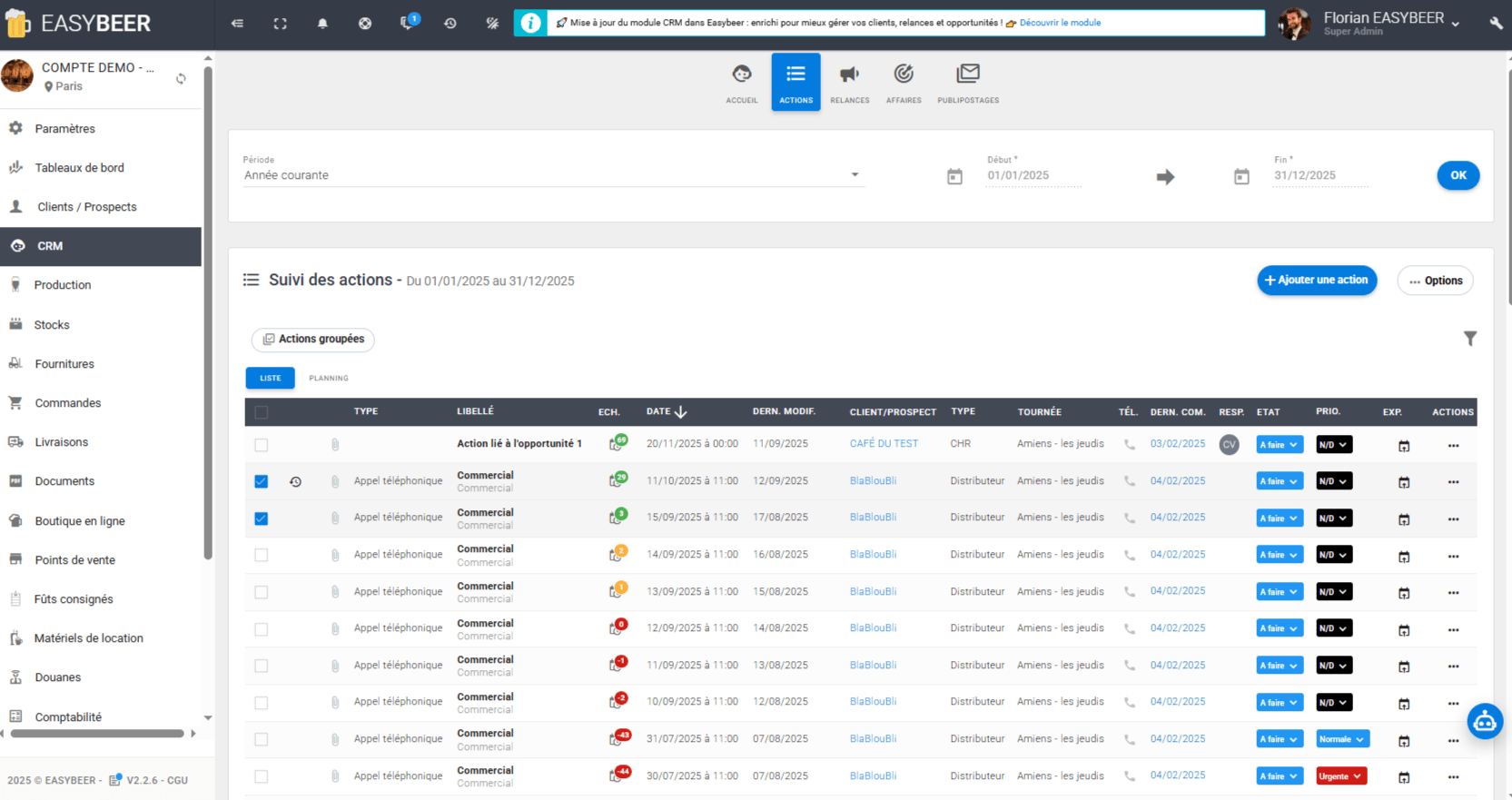Viewport: 1512px width, 800px height.
Task: Check the 13/09/2025 row checkbox
Action: pos(262,592)
